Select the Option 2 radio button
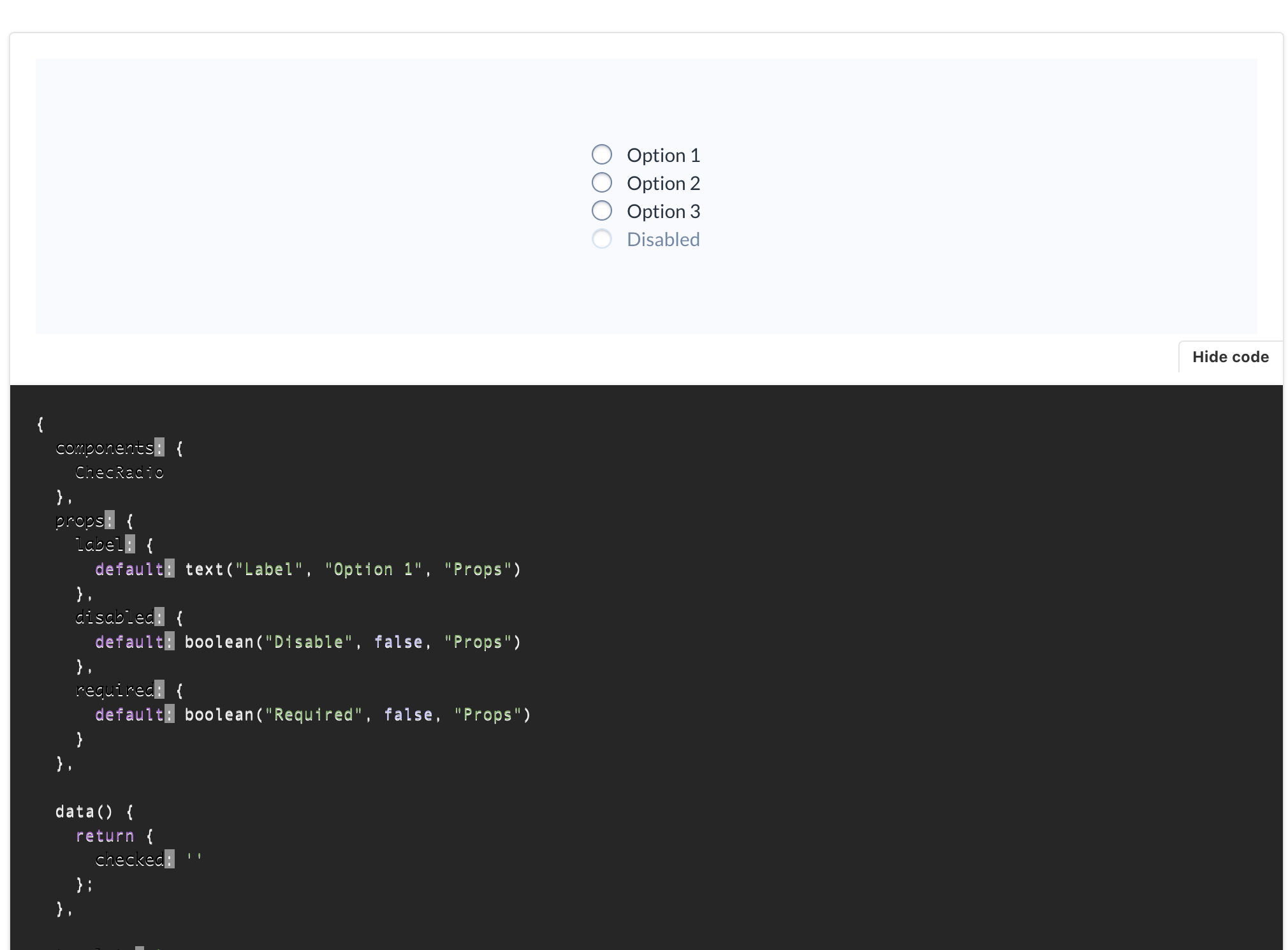Image resolution: width=1288 pixels, height=950 pixels. (602, 182)
